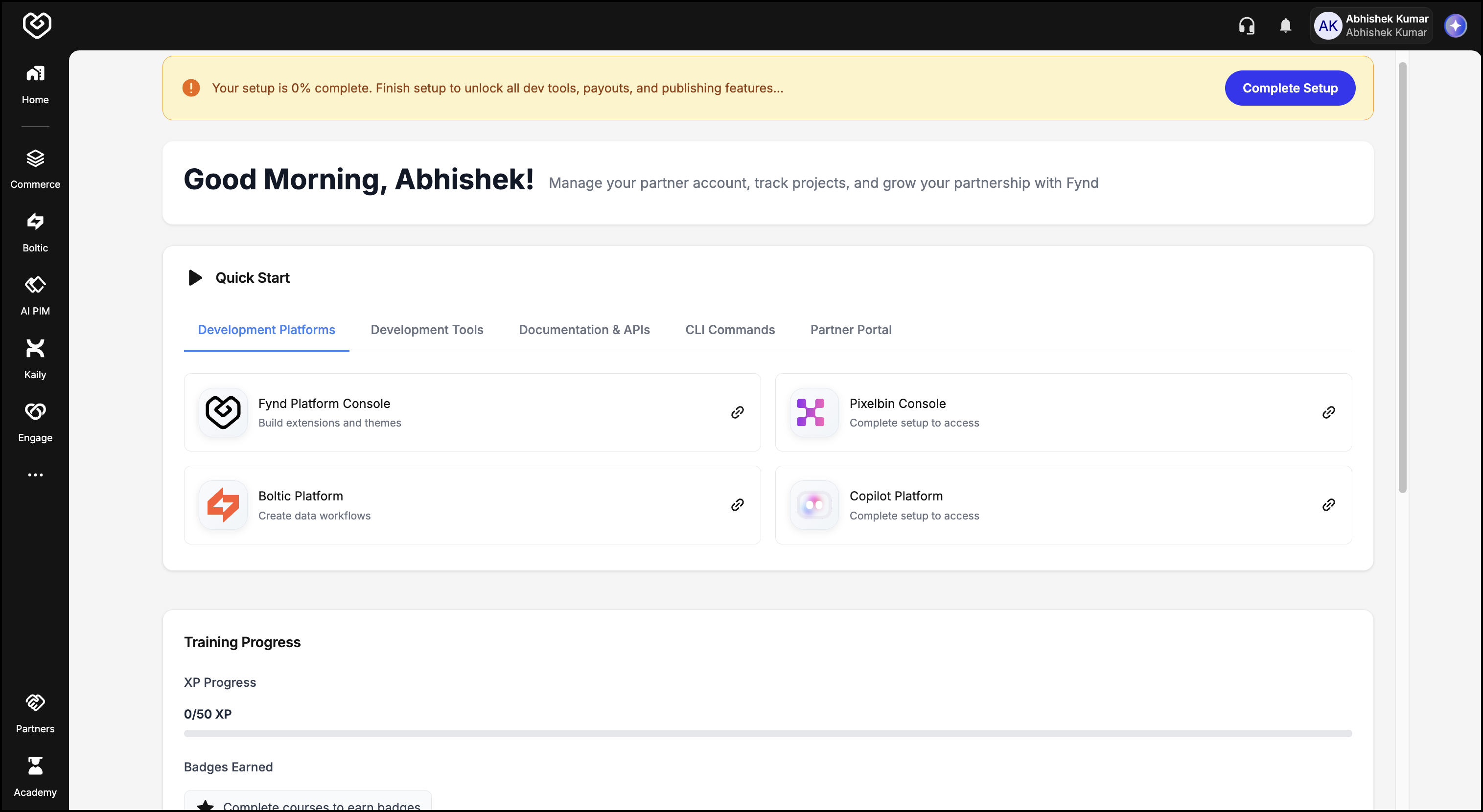Click the page vertical scrollbar
This screenshot has height=812, width=1483.
(1402, 277)
